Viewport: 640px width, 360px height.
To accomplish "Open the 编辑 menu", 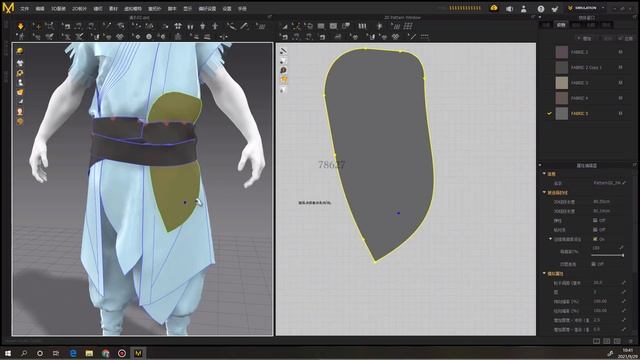I will point(40,9).
